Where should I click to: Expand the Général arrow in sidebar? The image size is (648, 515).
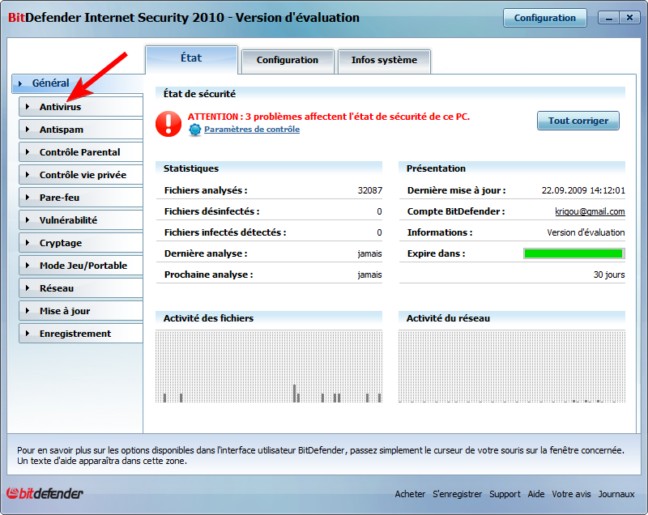coord(20,83)
